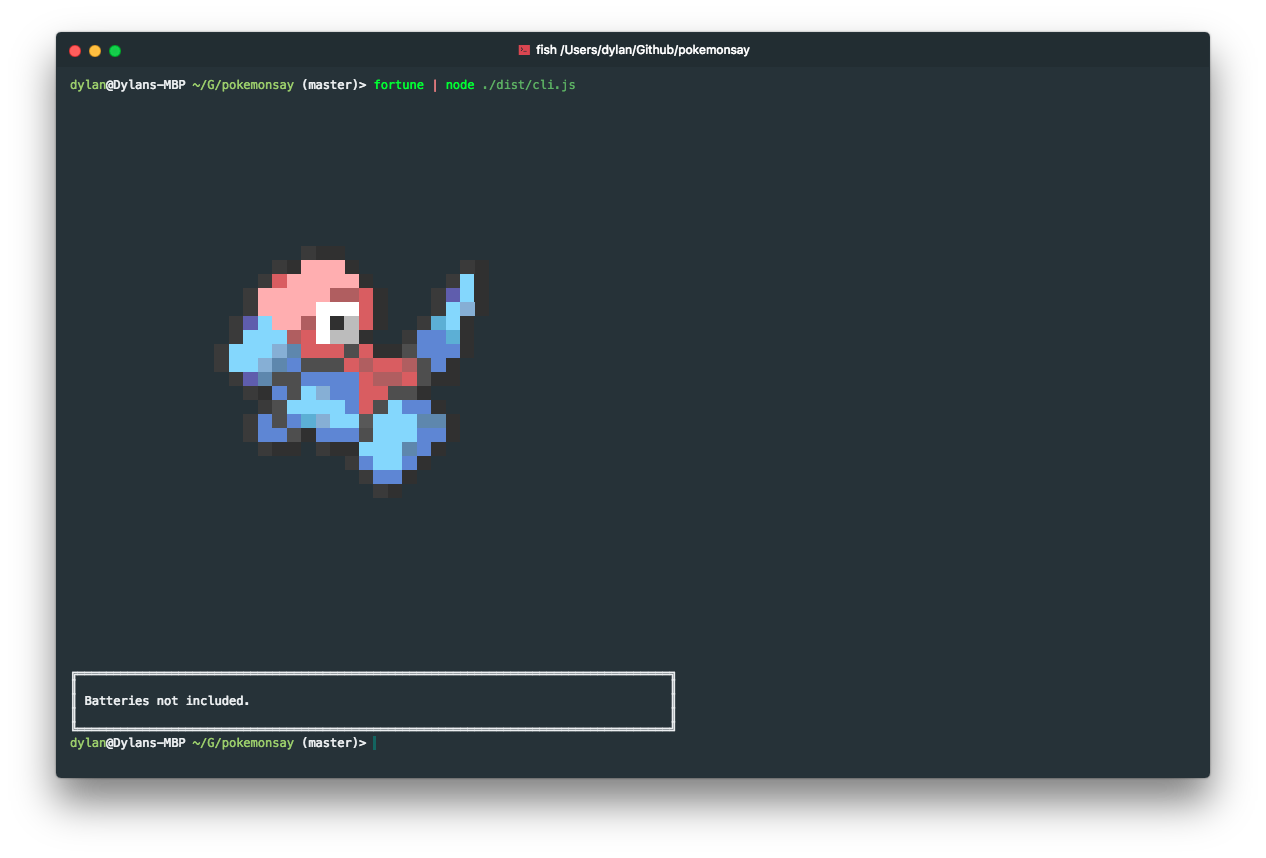
Task: Click ~/G/pokemonsay in the bottom prompt
Action: 243,743
